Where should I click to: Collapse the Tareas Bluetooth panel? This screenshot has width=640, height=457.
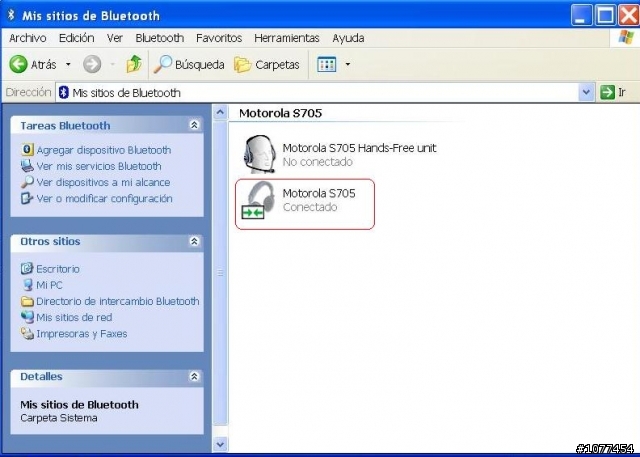[x=194, y=125]
